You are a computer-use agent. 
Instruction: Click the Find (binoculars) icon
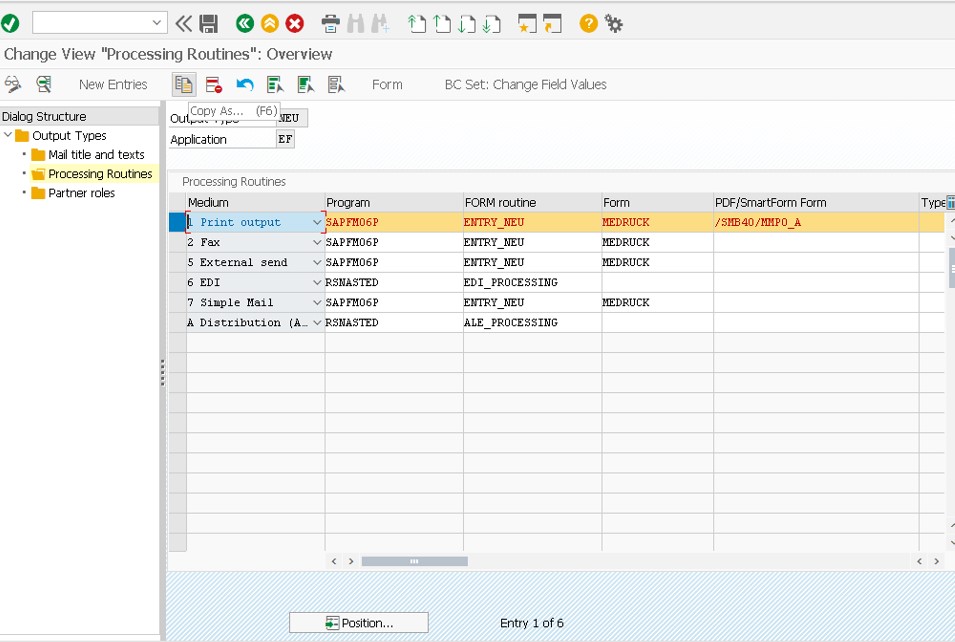(356, 24)
